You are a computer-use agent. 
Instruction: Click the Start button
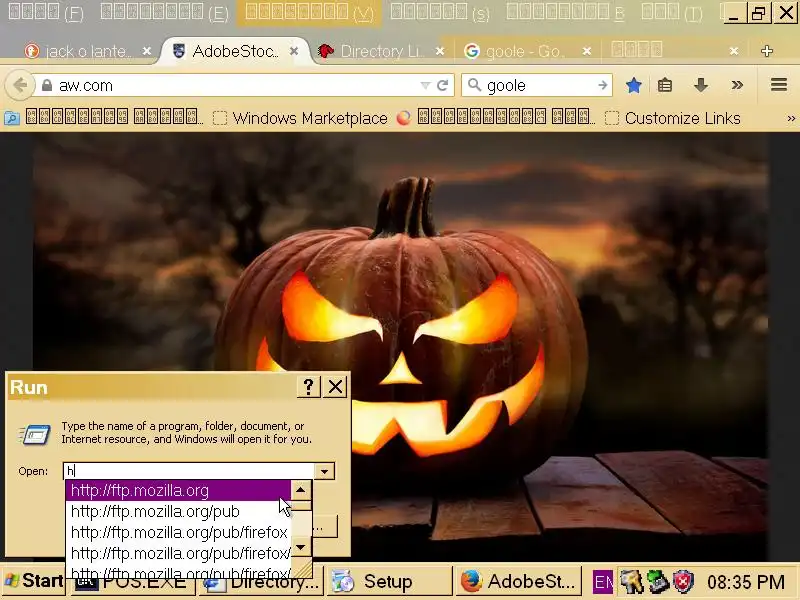click(34, 581)
